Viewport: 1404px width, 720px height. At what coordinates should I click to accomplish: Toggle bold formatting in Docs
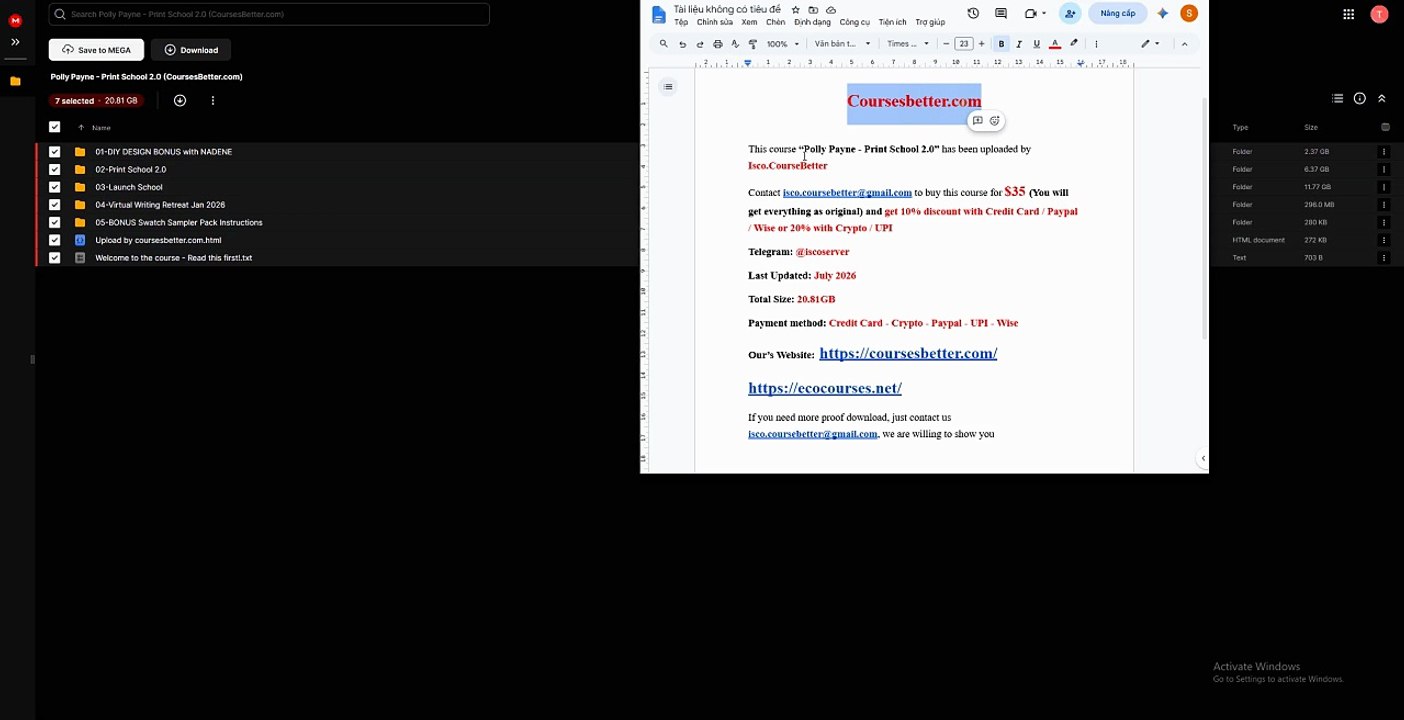(x=1001, y=44)
